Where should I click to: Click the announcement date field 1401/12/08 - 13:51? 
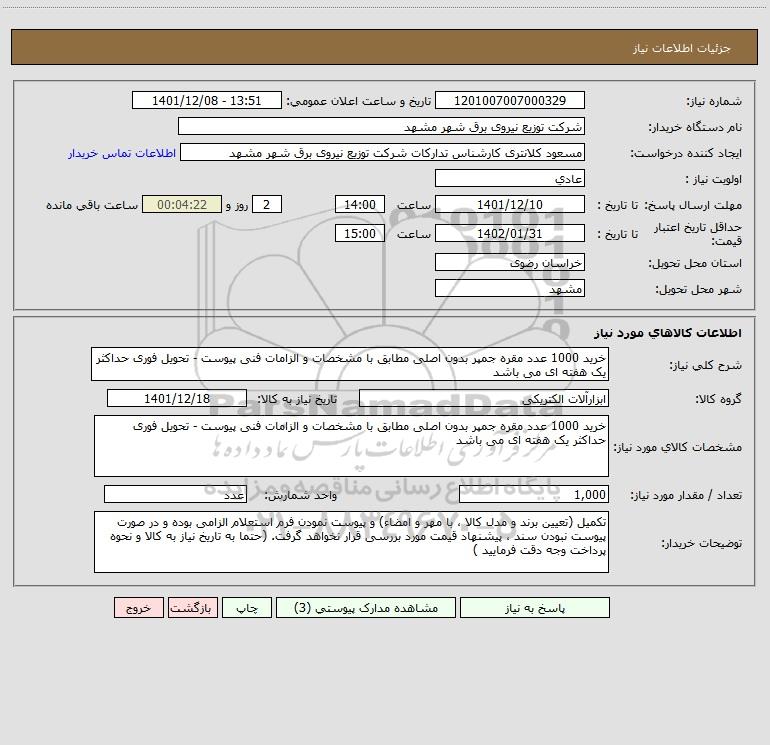[207, 101]
